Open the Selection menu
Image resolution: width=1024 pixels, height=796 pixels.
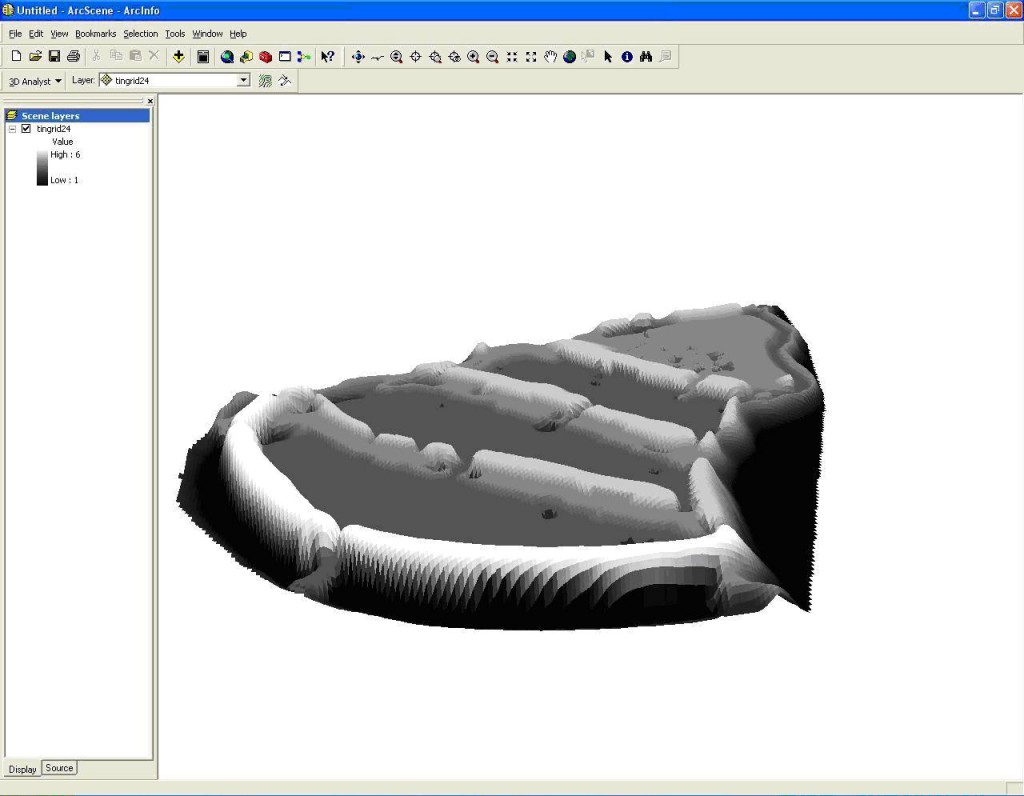(140, 34)
